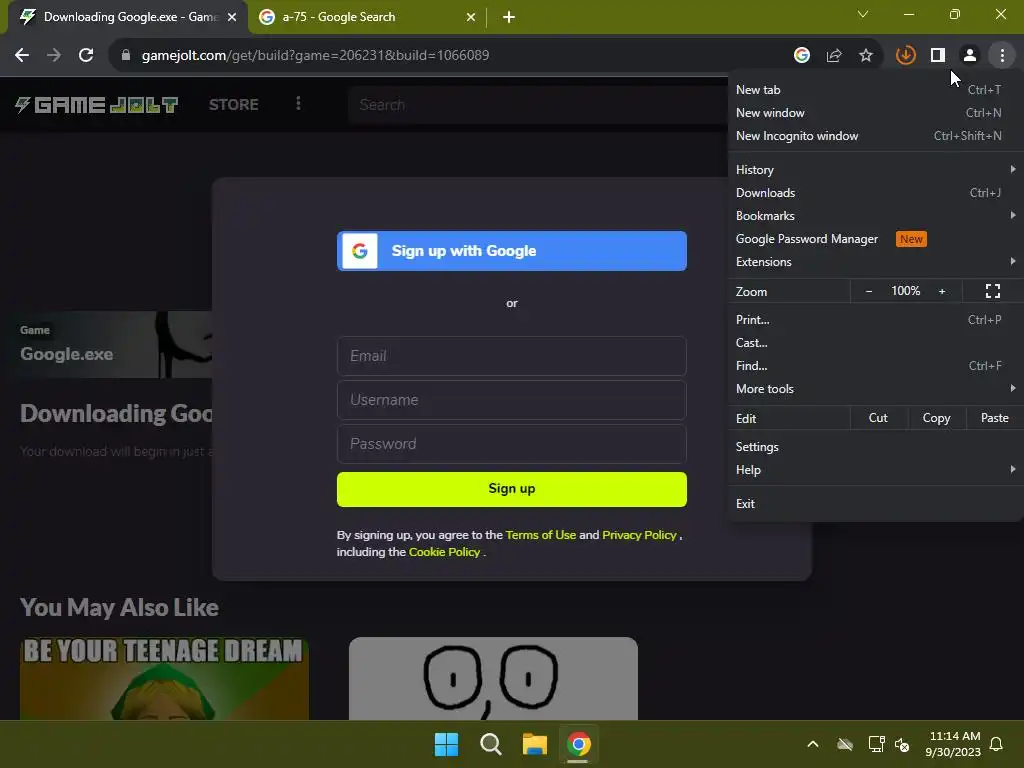This screenshot has width=1024, height=768.
Task: Close the a-75 Google Search tab
Action: tap(471, 17)
